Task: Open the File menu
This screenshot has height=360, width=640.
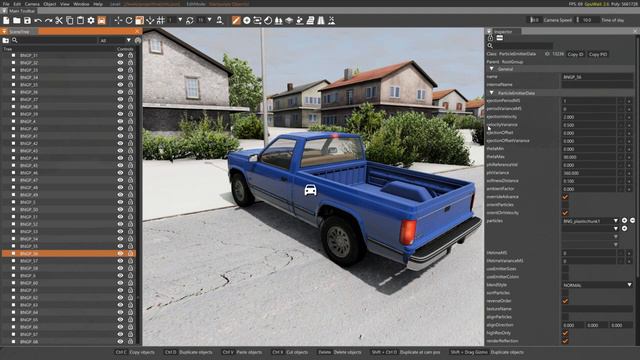Action: point(6,4)
